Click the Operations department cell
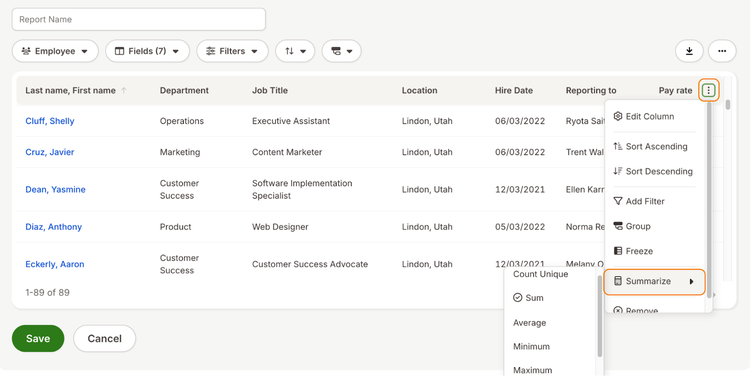This screenshot has width=750, height=376. [x=182, y=121]
